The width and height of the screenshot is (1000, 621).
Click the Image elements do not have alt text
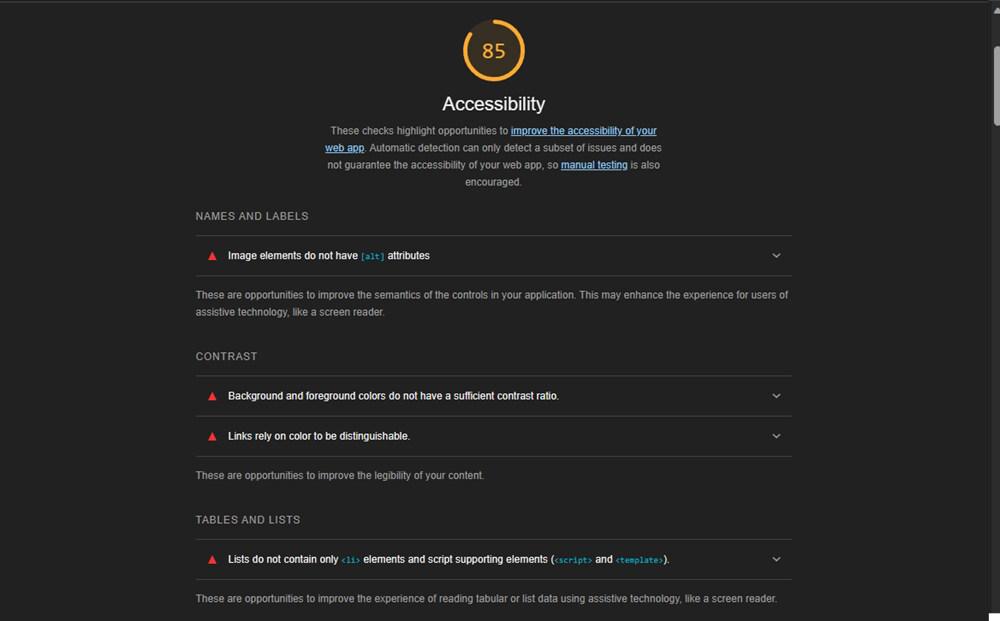[x=328, y=256]
